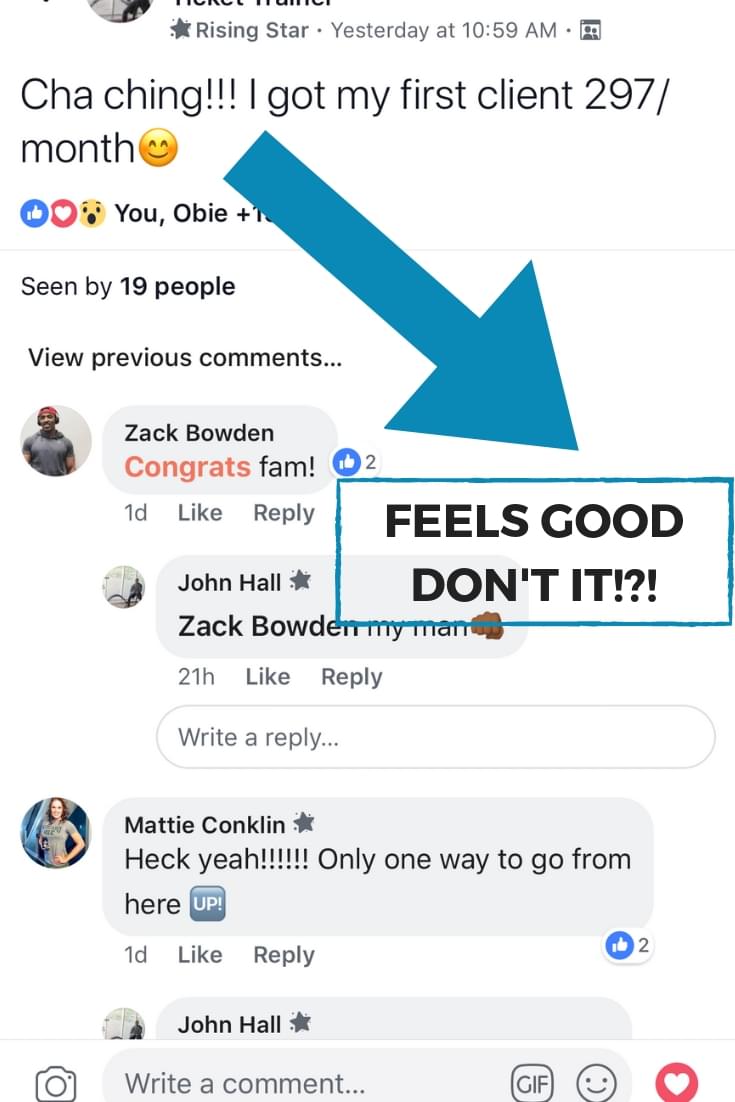The image size is (735, 1102).
Task: Expand View previous comments
Action: pos(185,358)
